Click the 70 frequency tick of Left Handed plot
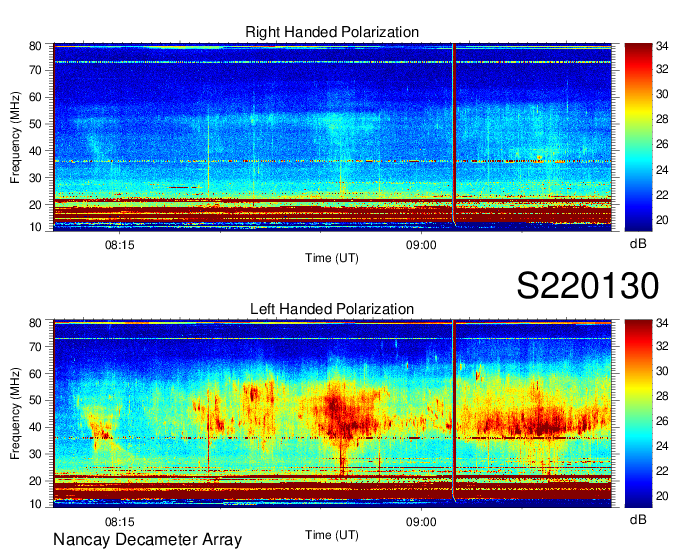680x552 pixels. coord(35,347)
